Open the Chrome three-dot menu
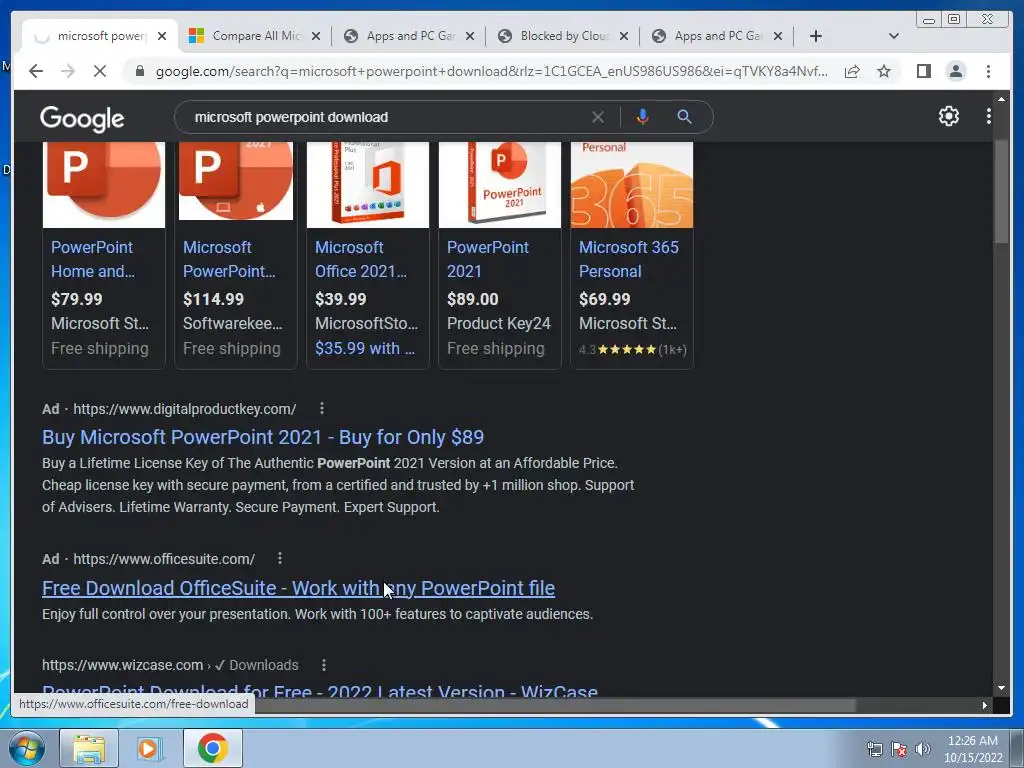Viewport: 1024px width, 768px height. coord(988,71)
